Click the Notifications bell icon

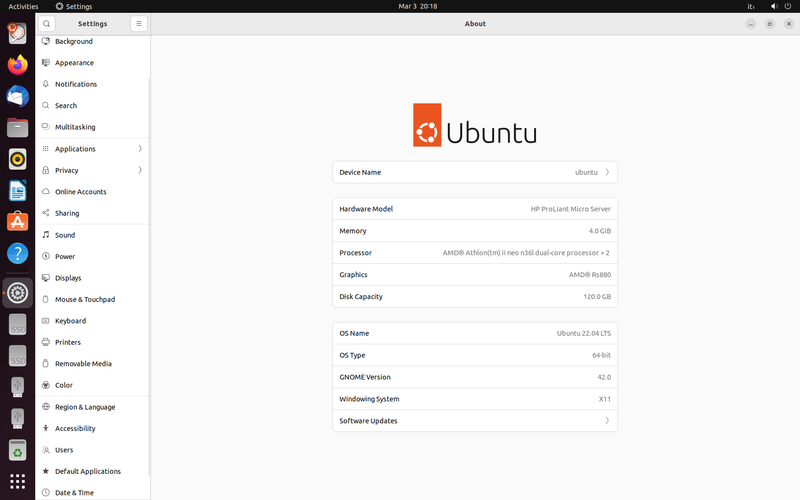(x=46, y=84)
